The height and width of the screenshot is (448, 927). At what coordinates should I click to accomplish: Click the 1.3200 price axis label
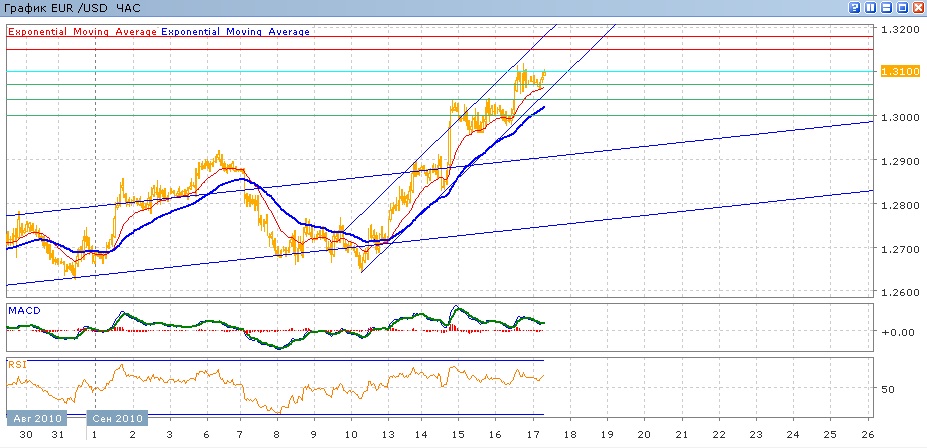point(897,29)
